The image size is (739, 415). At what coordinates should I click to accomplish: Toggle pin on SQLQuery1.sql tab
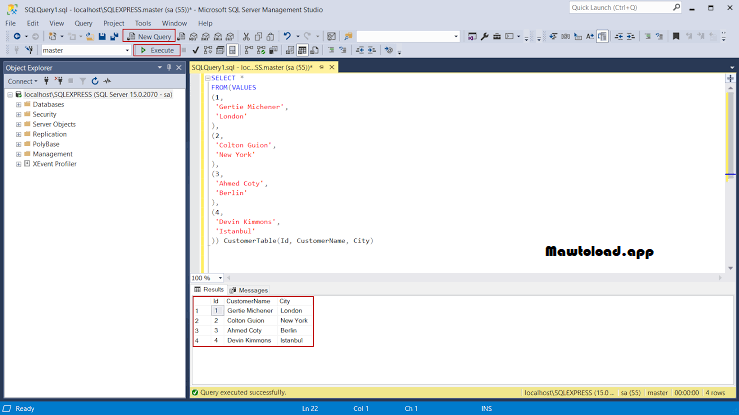point(321,67)
